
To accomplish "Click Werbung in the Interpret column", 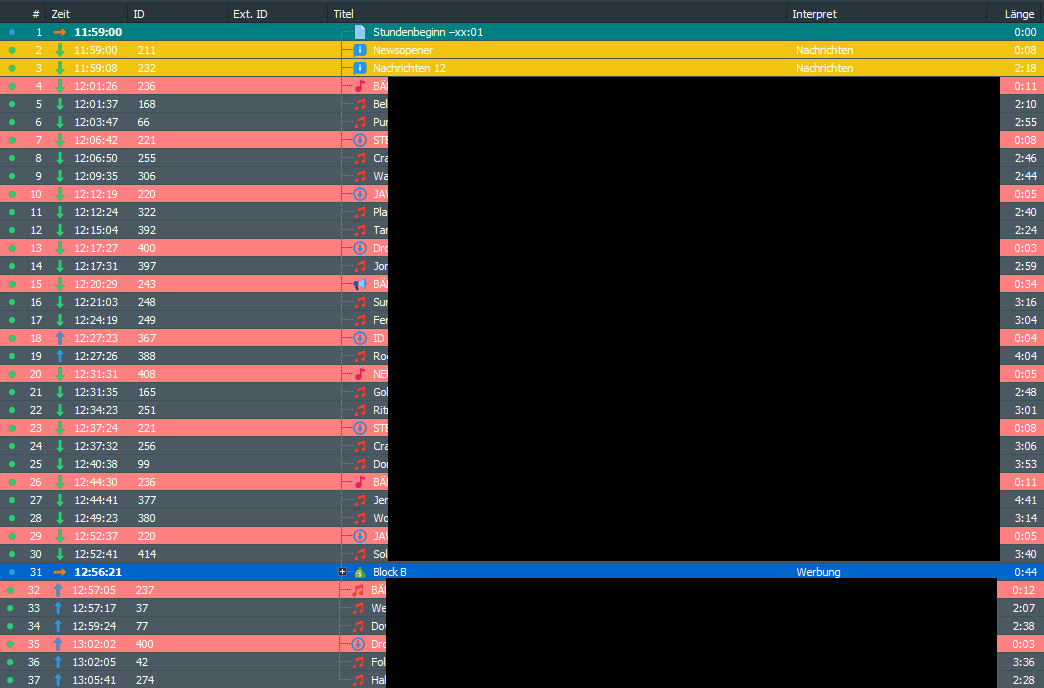I will click(818, 572).
